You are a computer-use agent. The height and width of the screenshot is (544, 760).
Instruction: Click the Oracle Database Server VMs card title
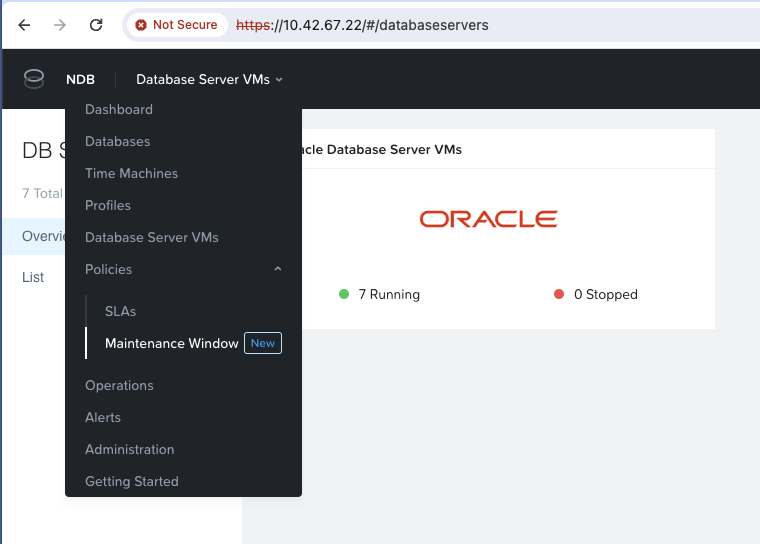(382, 149)
